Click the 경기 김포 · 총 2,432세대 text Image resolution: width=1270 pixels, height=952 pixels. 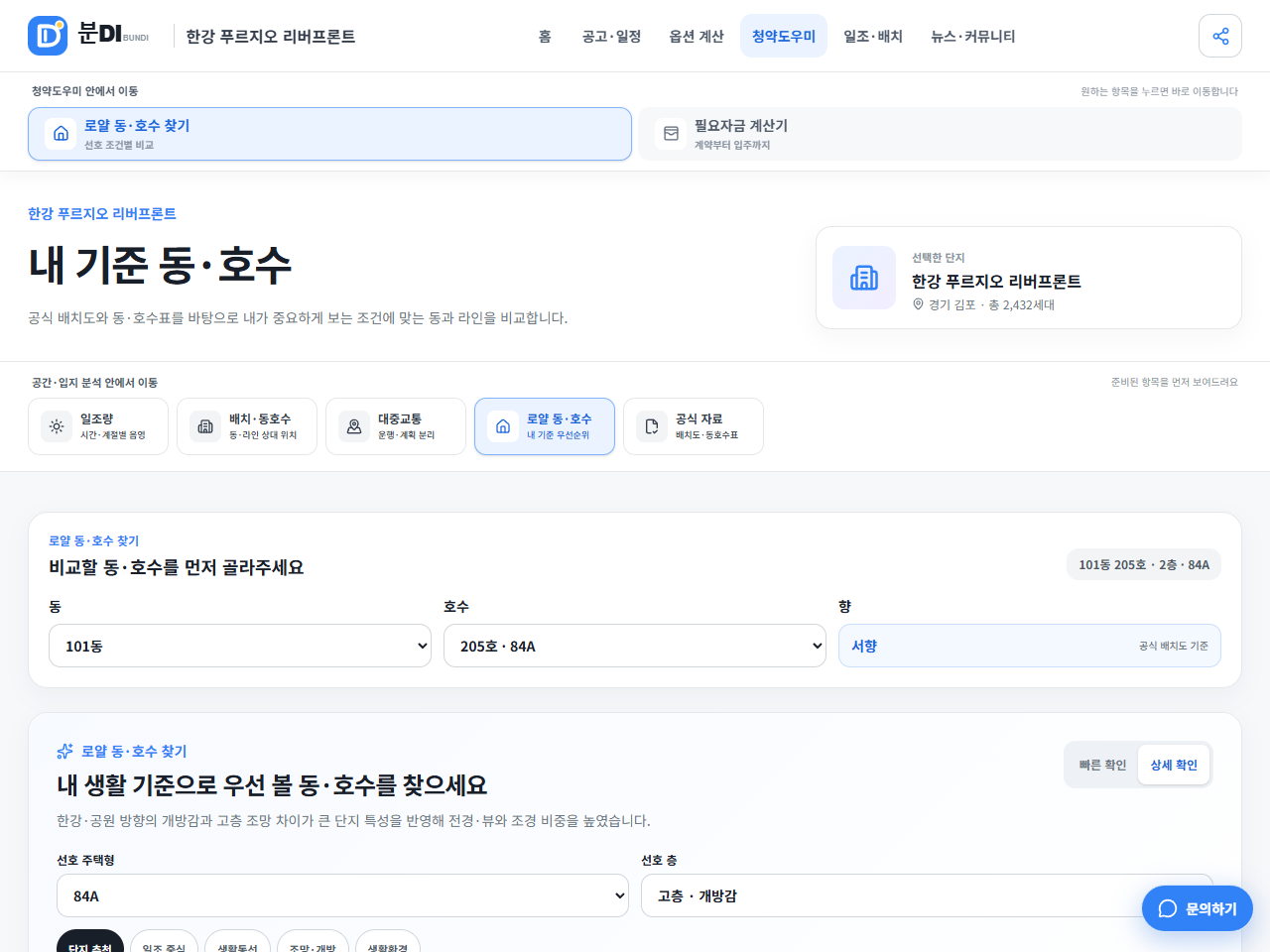tap(991, 304)
